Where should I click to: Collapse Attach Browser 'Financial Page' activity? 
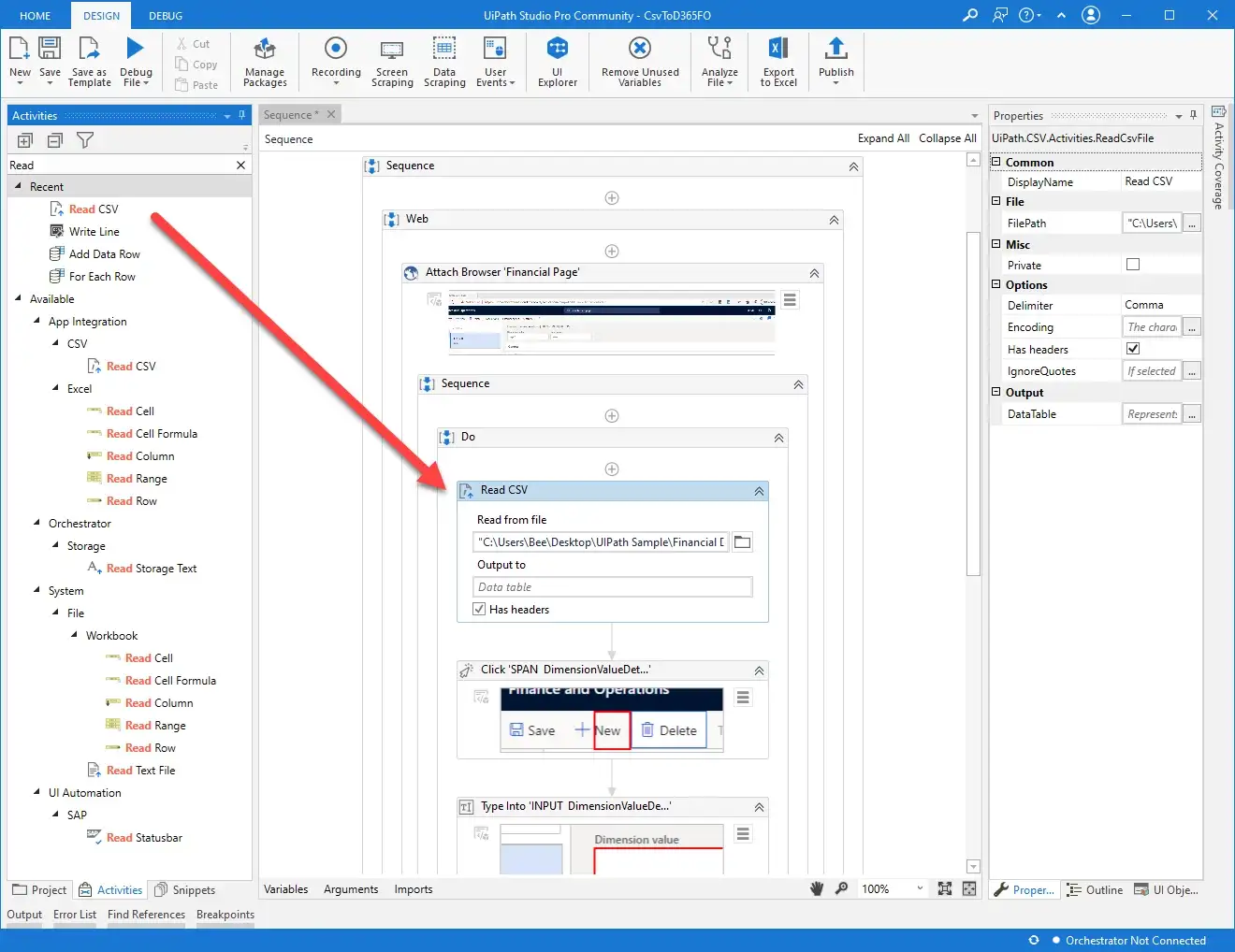click(814, 273)
